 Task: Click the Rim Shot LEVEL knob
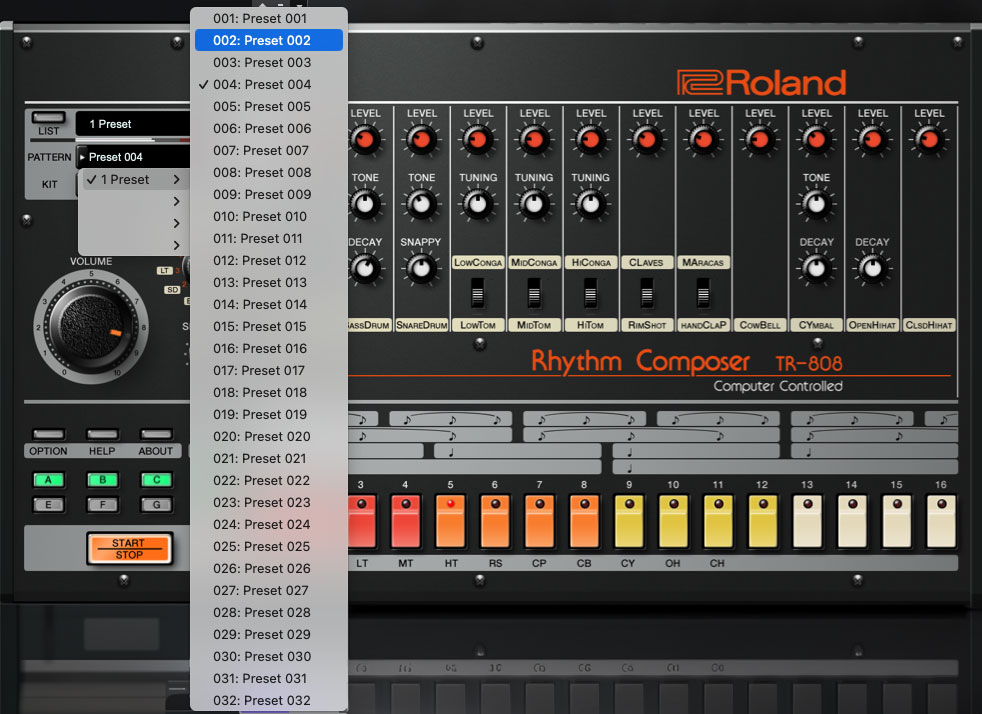point(647,139)
